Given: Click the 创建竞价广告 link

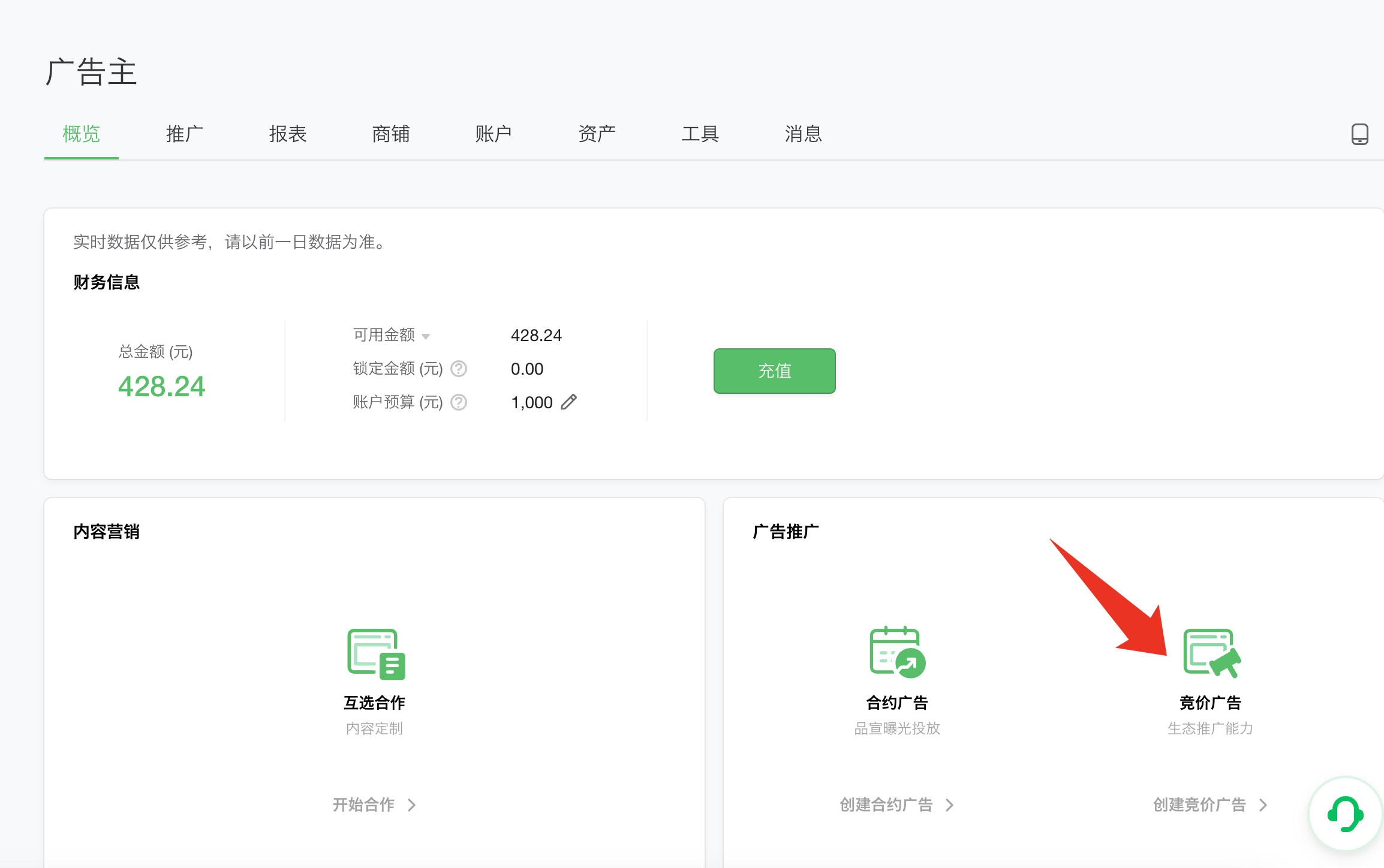Looking at the screenshot, I should coord(1199,804).
